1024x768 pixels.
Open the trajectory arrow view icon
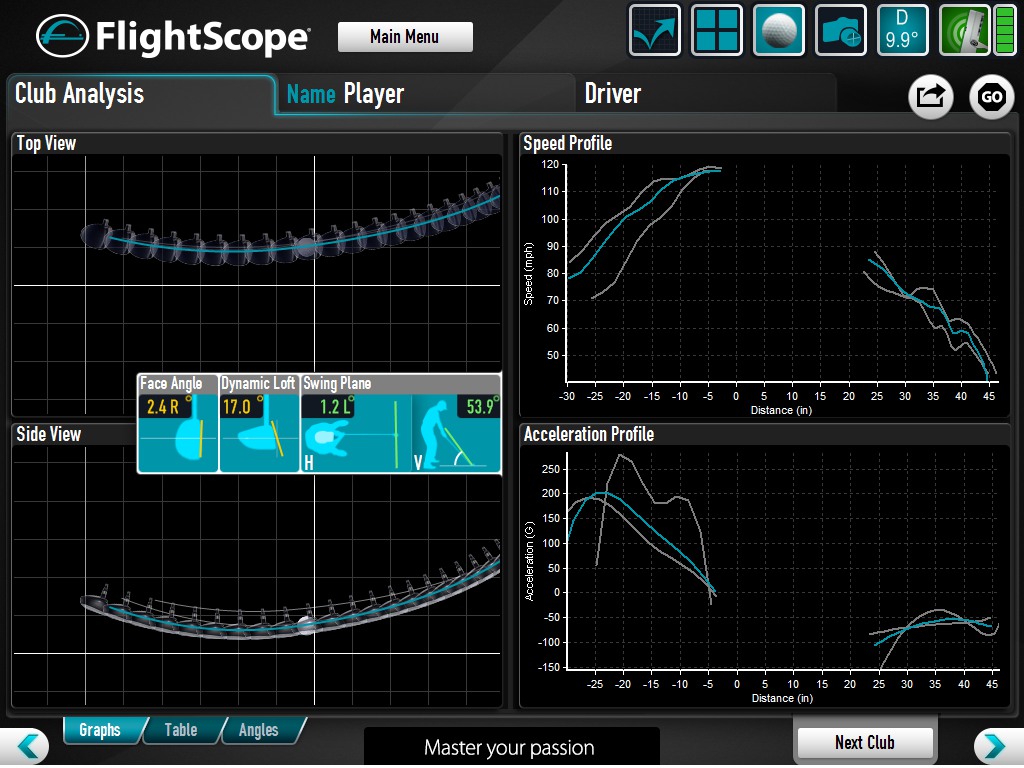(655, 31)
